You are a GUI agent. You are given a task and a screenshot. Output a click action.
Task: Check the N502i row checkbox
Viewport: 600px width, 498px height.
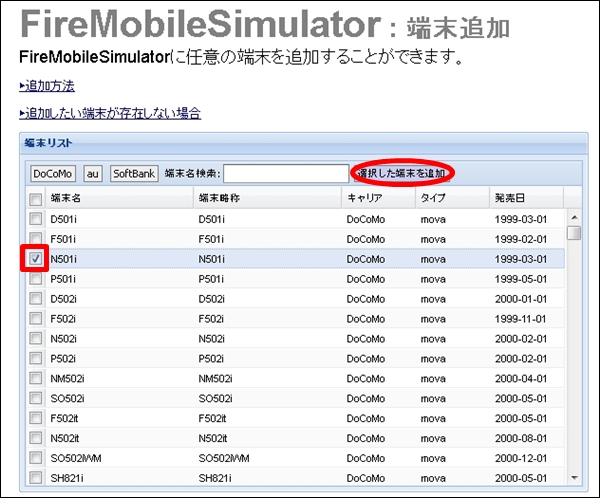pyautogui.click(x=36, y=338)
